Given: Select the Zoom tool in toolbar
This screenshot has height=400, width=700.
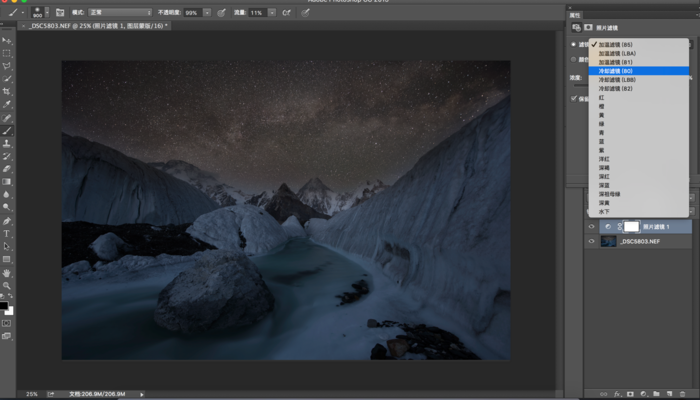Looking at the screenshot, I should click(x=7, y=285).
